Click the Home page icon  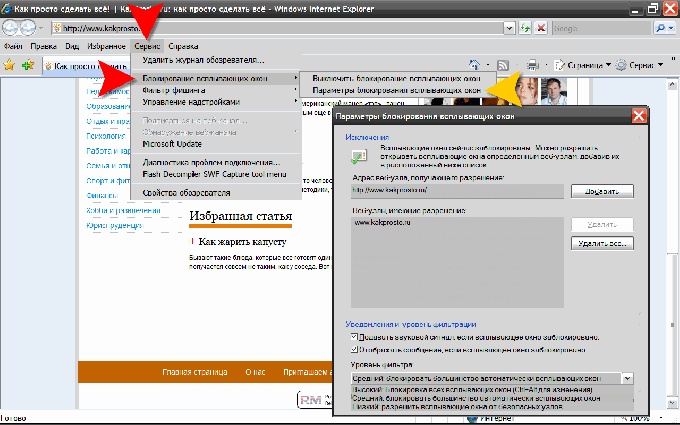(x=474, y=65)
